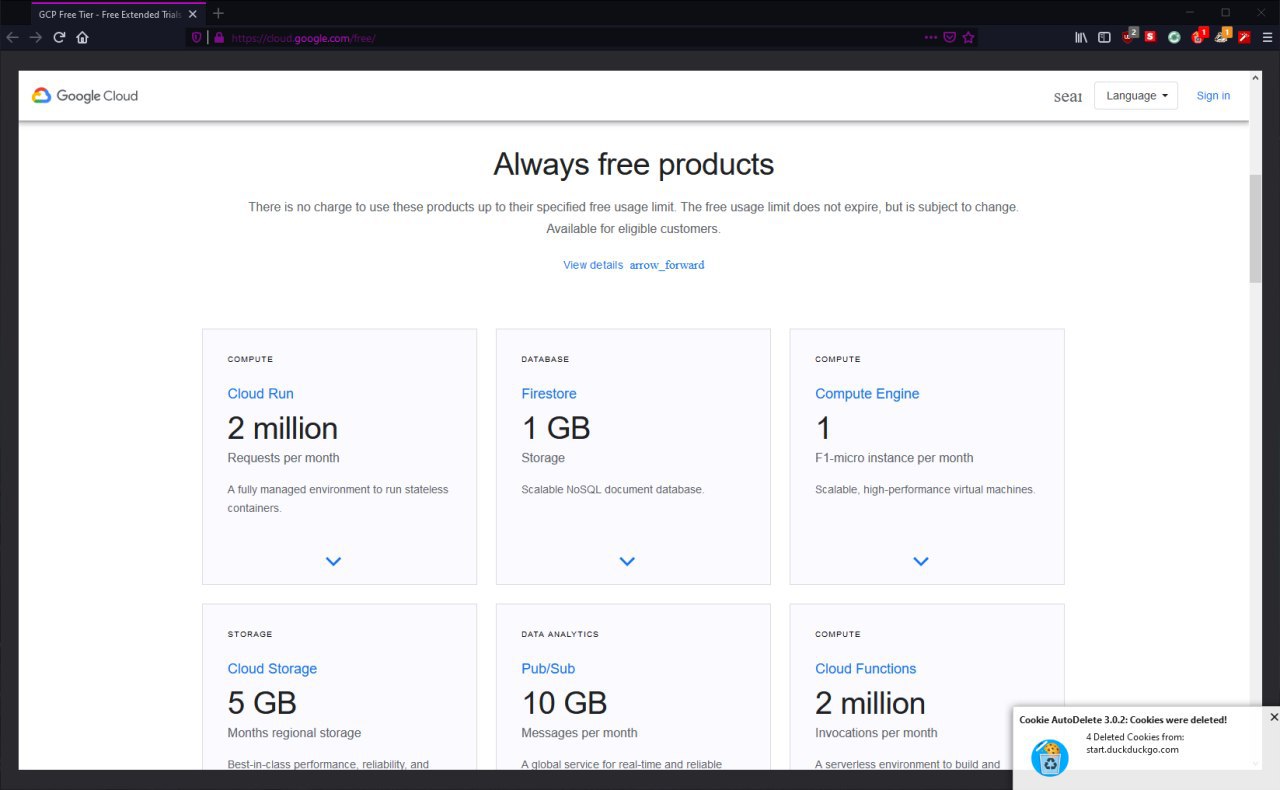Open the Firefox hamburger menu
This screenshot has width=1280, height=790.
[x=1267, y=37]
